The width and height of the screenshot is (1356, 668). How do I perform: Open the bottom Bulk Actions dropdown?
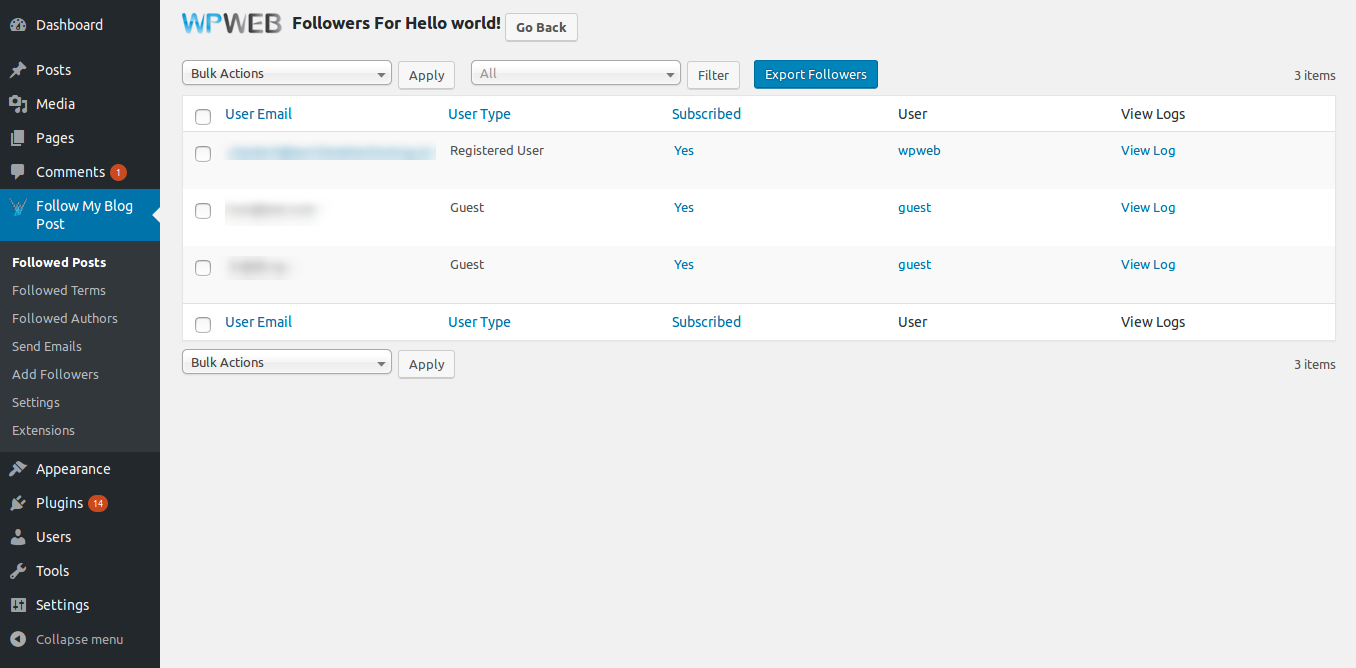(287, 363)
